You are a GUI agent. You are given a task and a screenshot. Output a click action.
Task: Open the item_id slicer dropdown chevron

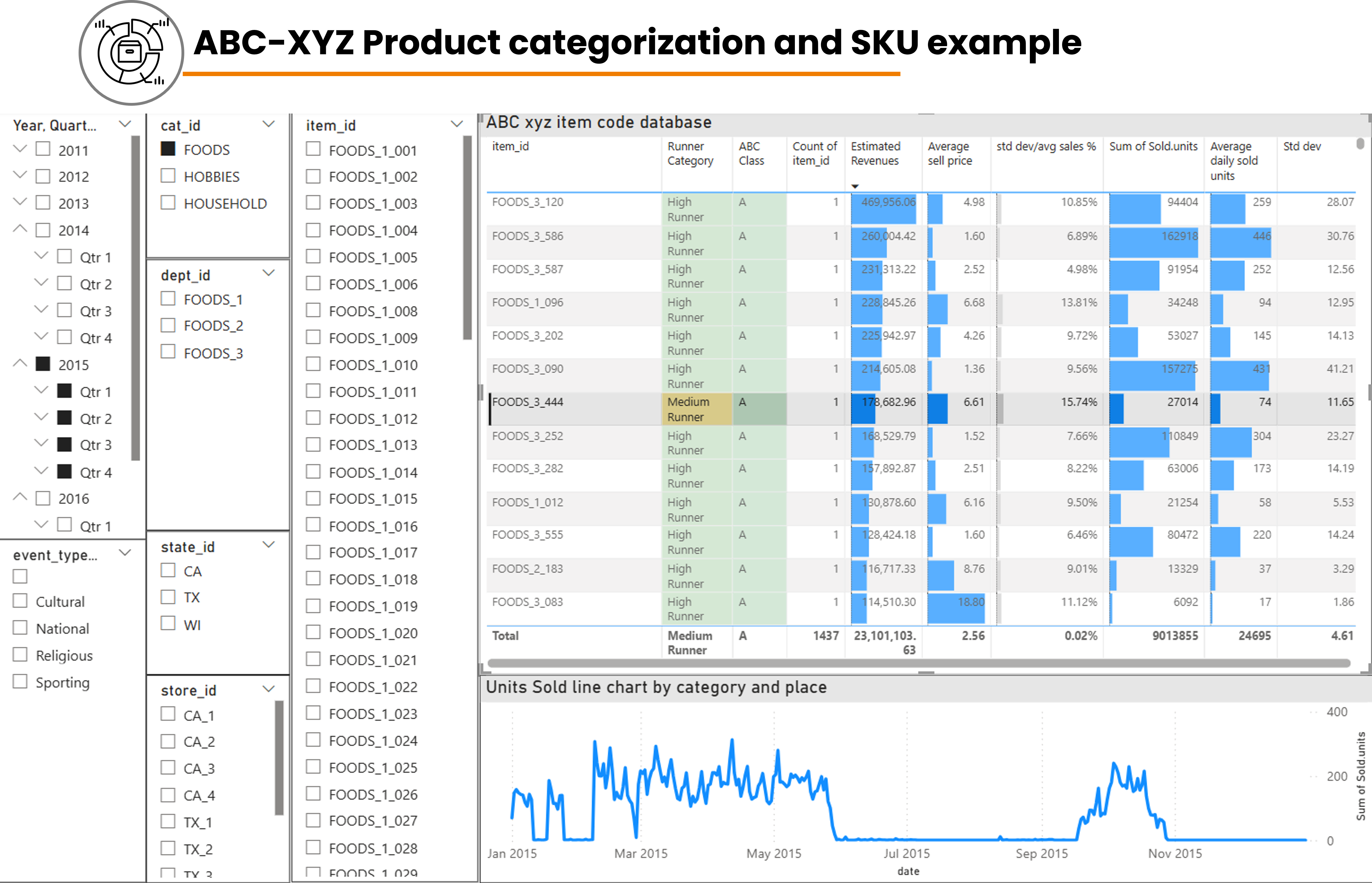pyautogui.click(x=456, y=124)
